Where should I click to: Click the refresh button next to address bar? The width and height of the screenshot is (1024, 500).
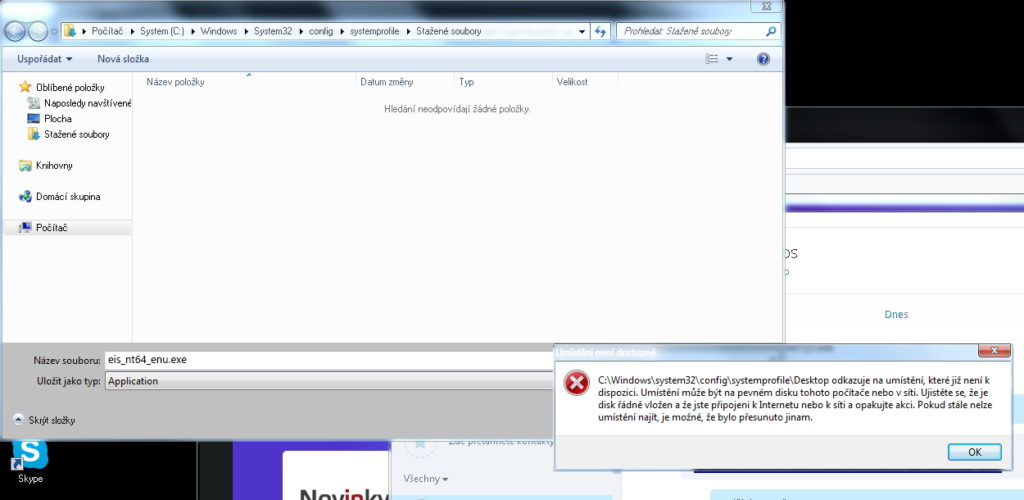pyautogui.click(x=600, y=31)
